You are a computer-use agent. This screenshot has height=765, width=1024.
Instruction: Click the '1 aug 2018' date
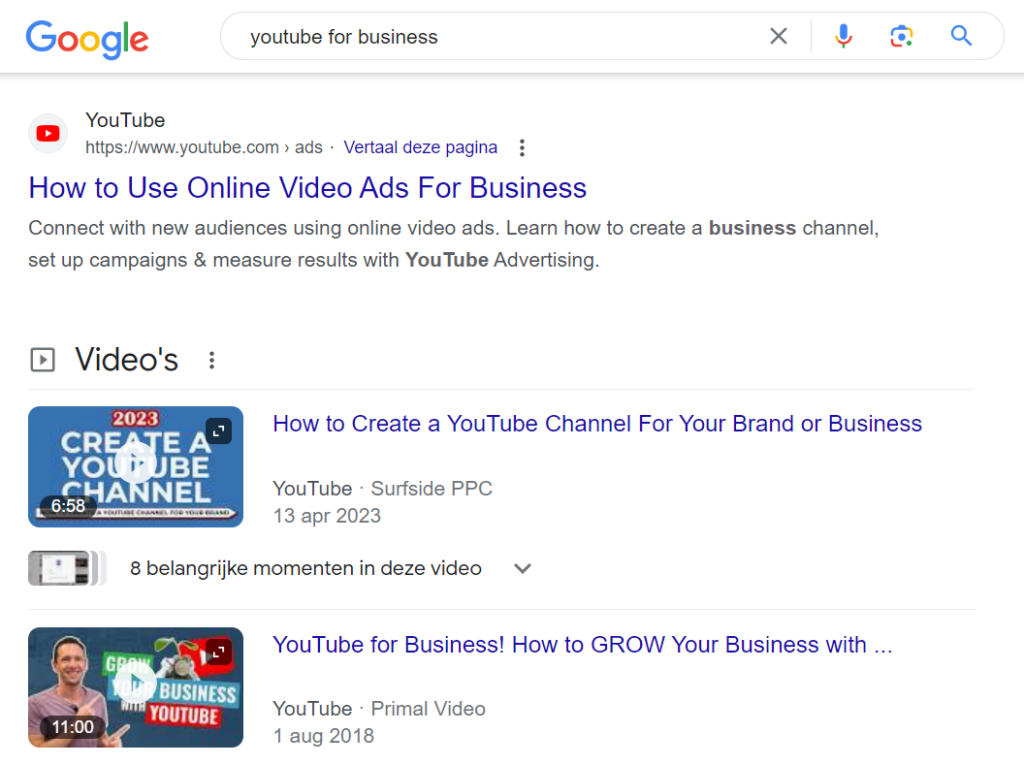(323, 736)
